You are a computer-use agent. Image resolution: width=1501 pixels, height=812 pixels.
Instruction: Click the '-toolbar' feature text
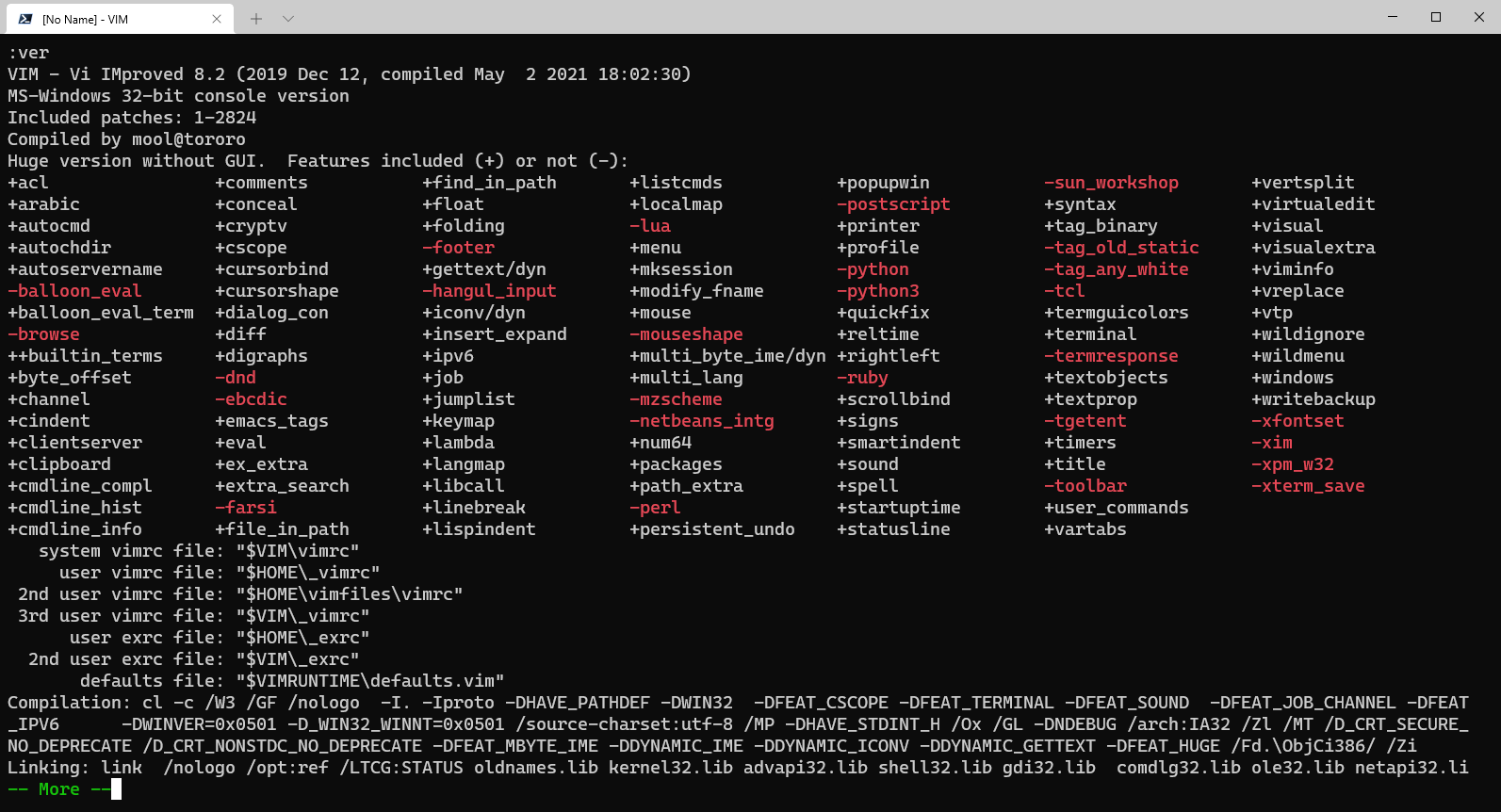tap(1085, 486)
